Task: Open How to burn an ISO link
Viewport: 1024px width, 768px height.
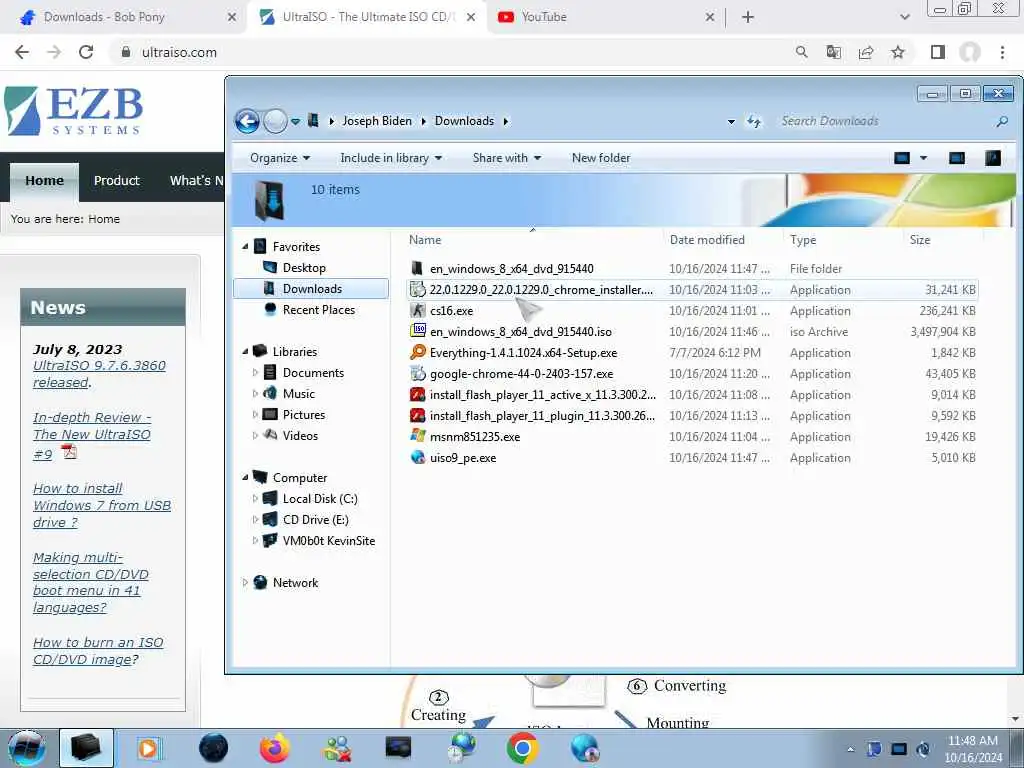Action: pos(98,651)
